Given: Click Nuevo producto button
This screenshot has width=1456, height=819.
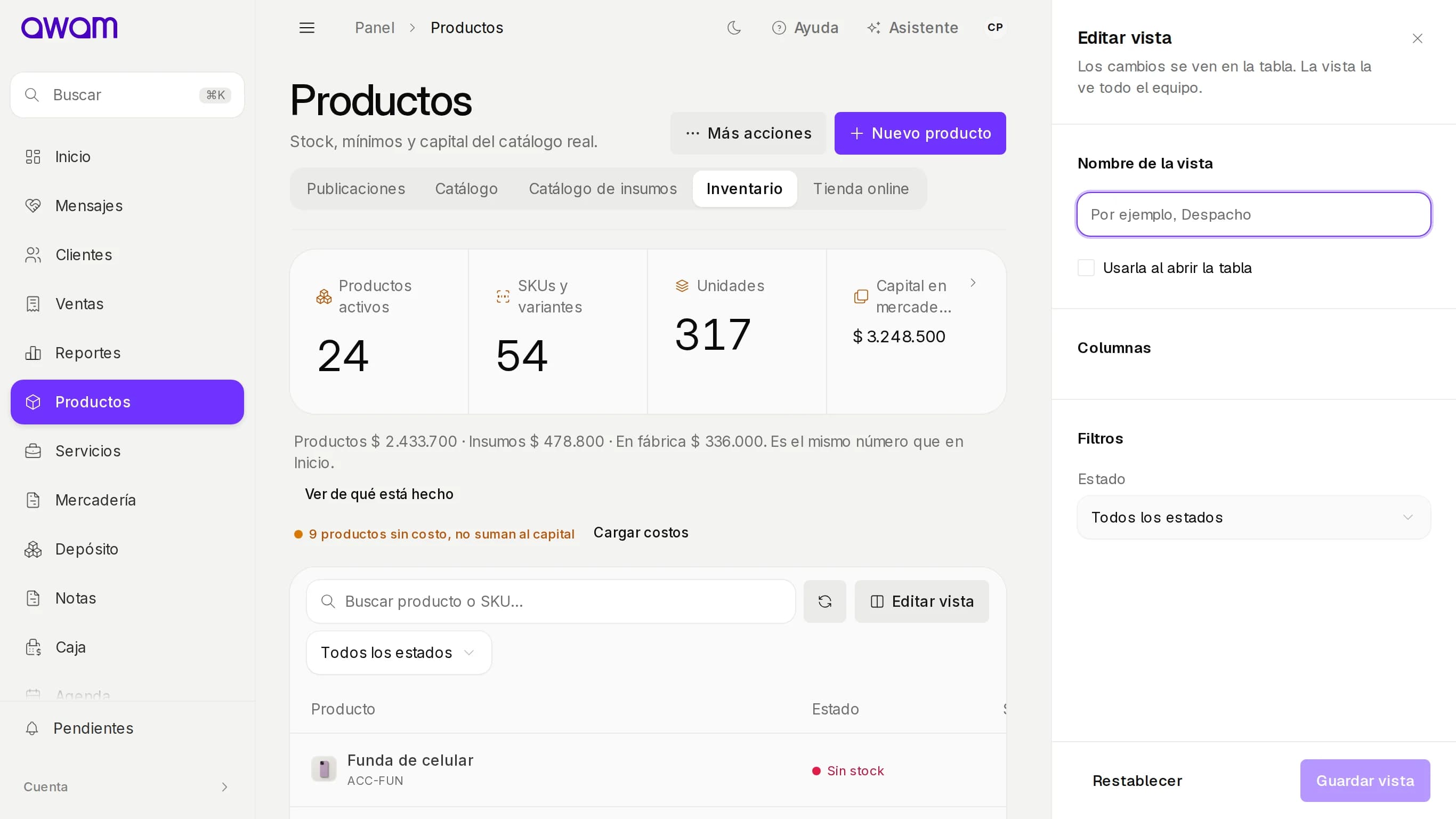Looking at the screenshot, I should pos(920,133).
